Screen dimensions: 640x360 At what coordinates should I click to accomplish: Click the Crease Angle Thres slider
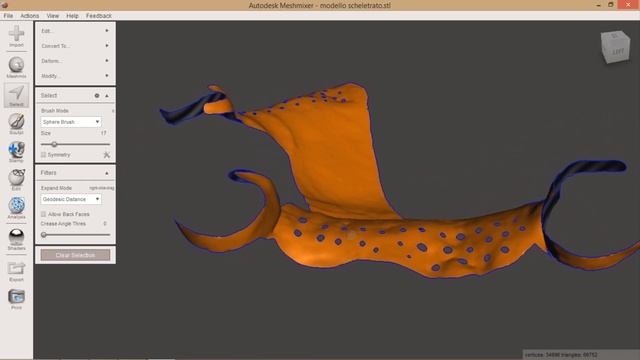pyautogui.click(x=76, y=235)
